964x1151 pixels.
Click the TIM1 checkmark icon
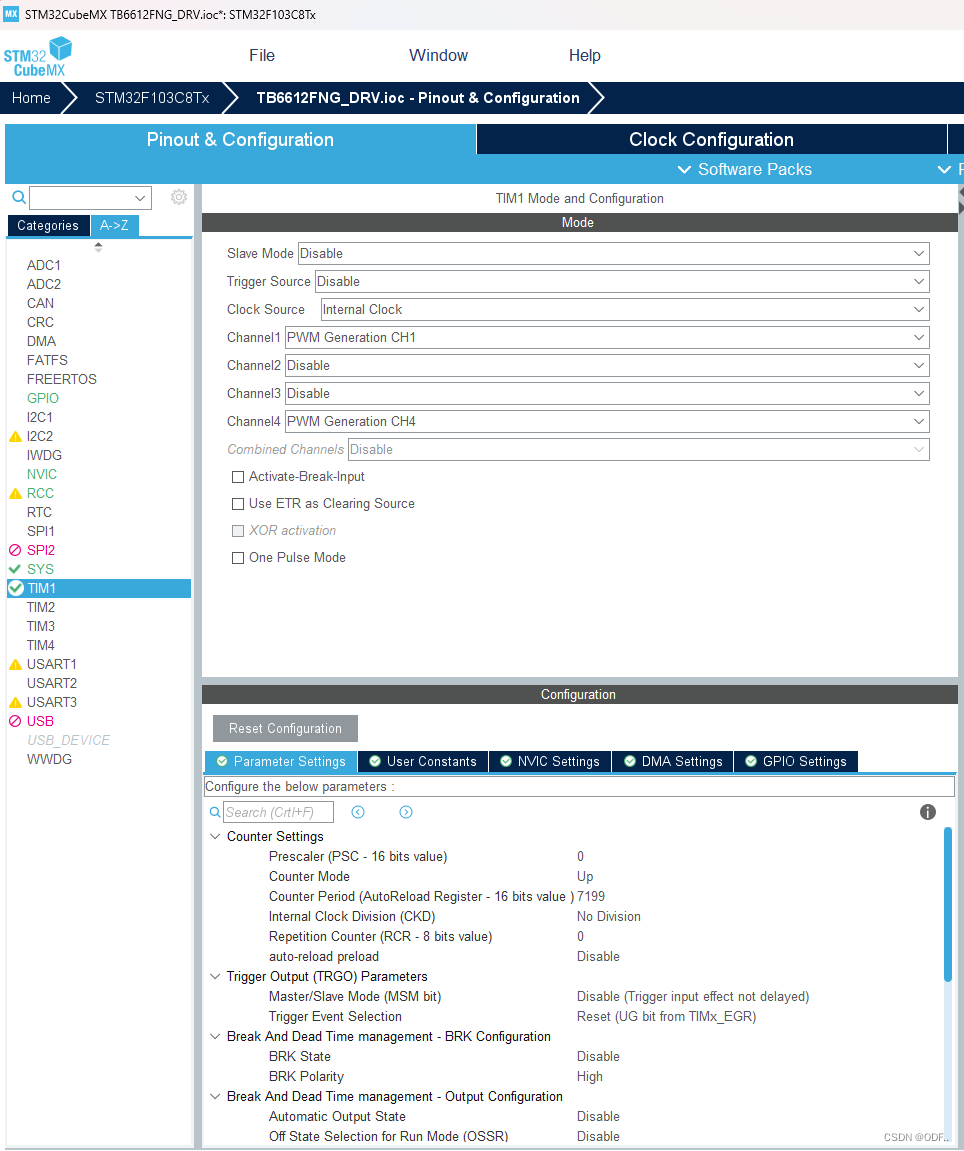(x=15, y=588)
